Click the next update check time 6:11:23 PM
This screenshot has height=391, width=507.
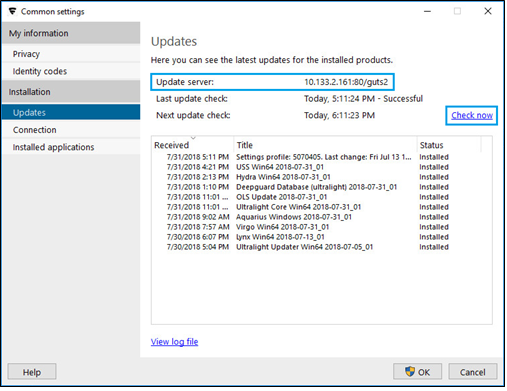(x=339, y=115)
